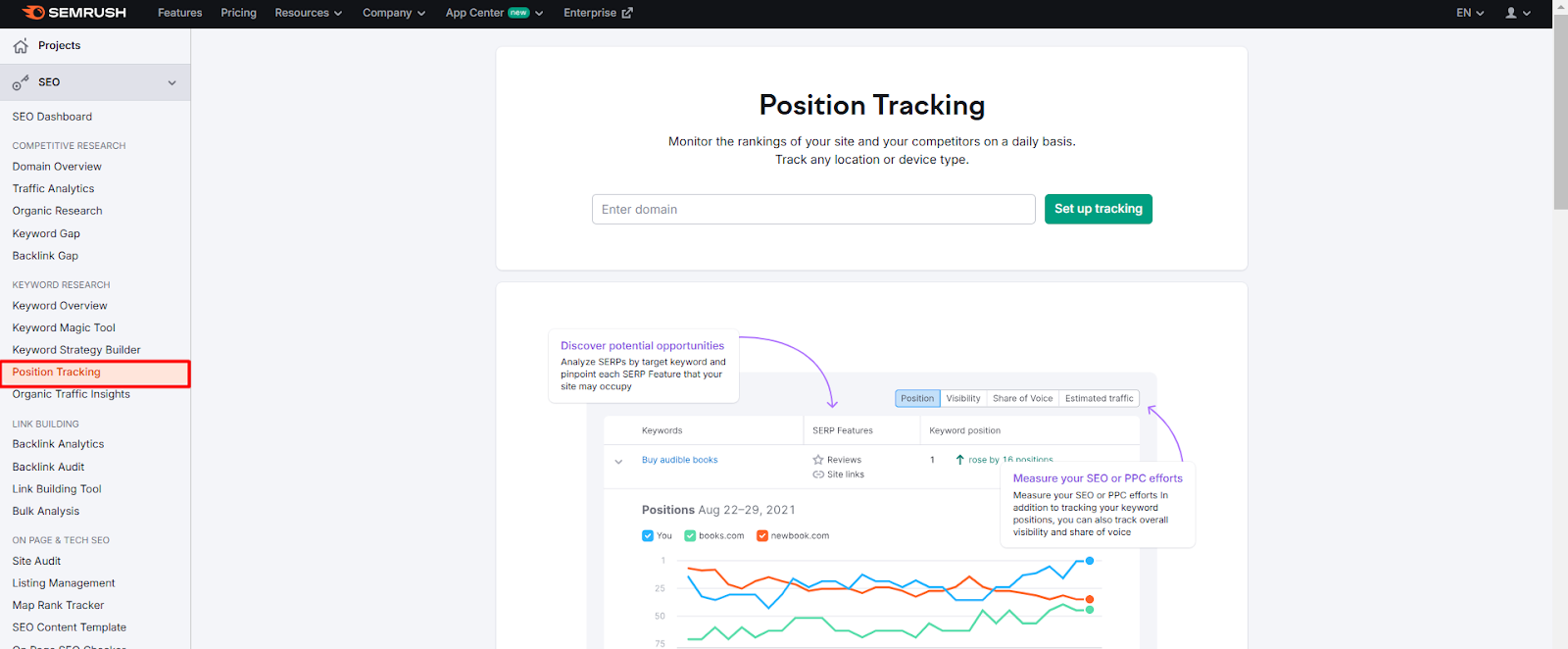Toggle the You checkbox in chart legend
The width and height of the screenshot is (1568, 649).
(648, 535)
